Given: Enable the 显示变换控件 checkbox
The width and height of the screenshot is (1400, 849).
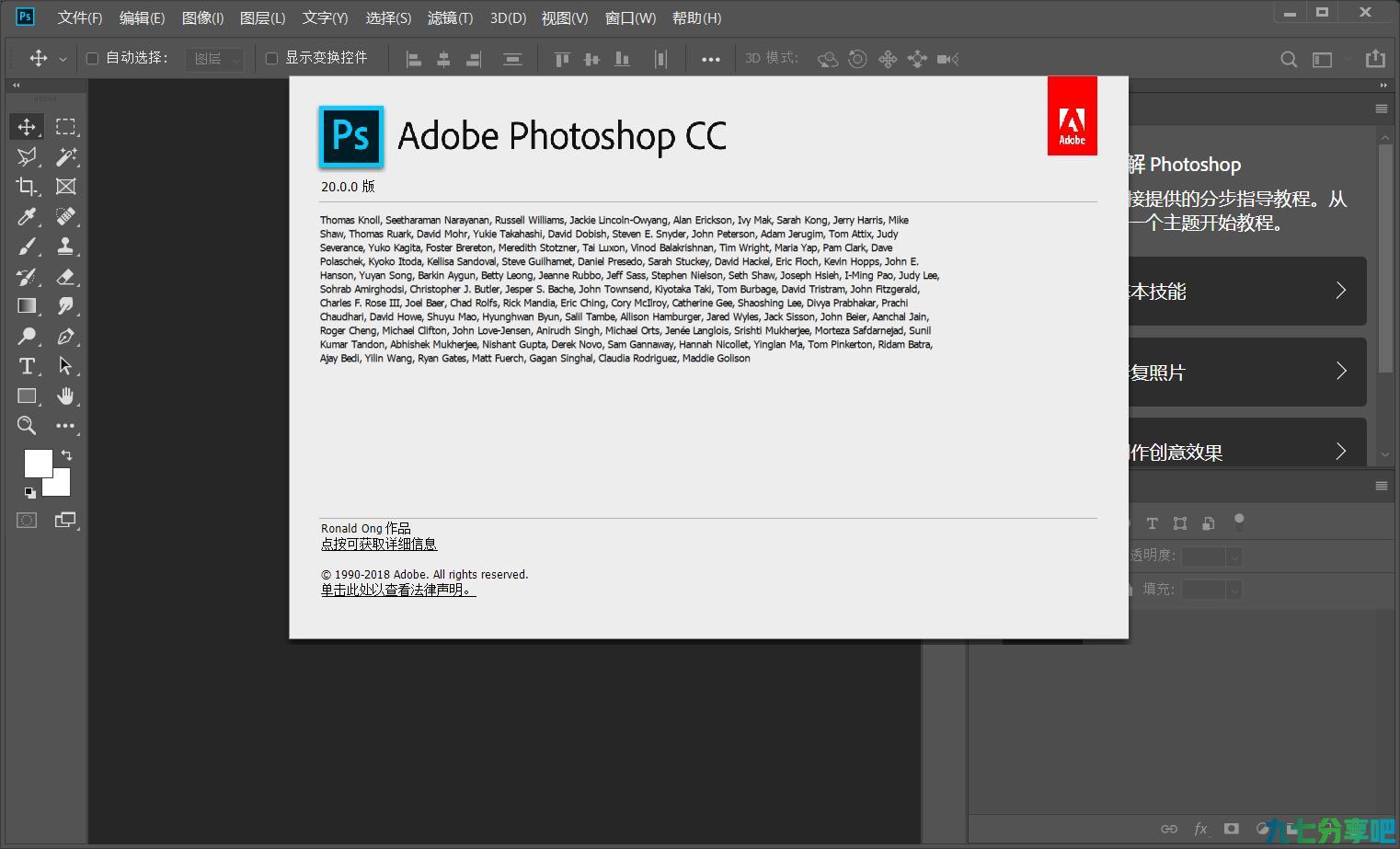Looking at the screenshot, I should [271, 59].
